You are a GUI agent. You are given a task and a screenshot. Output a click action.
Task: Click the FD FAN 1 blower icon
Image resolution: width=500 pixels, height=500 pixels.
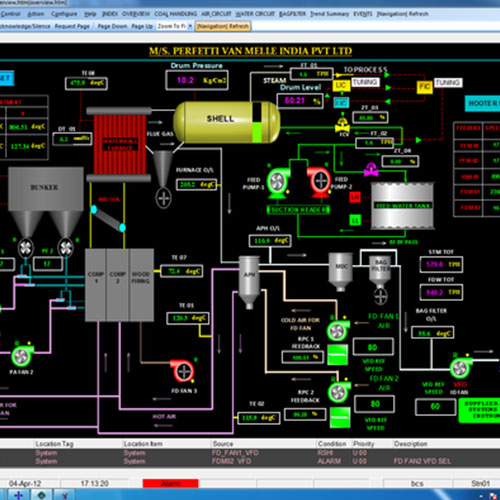click(x=337, y=331)
